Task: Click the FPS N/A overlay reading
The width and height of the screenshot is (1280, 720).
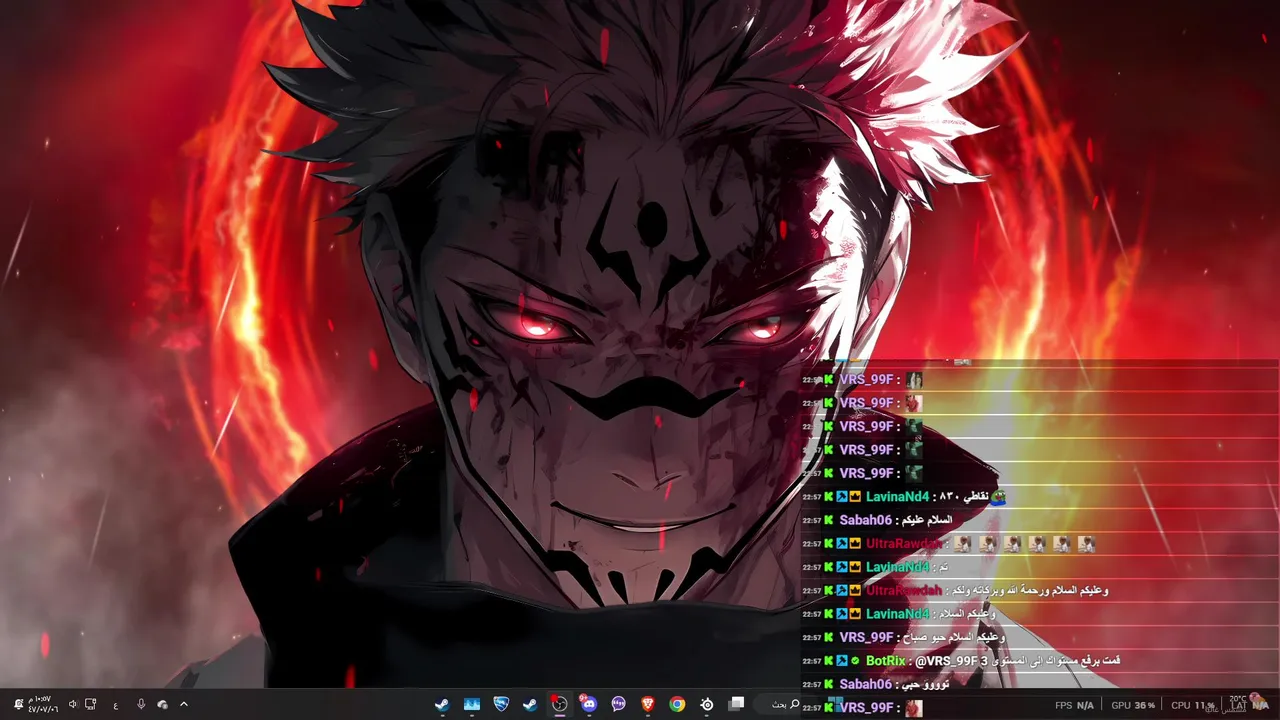Action: click(1074, 705)
